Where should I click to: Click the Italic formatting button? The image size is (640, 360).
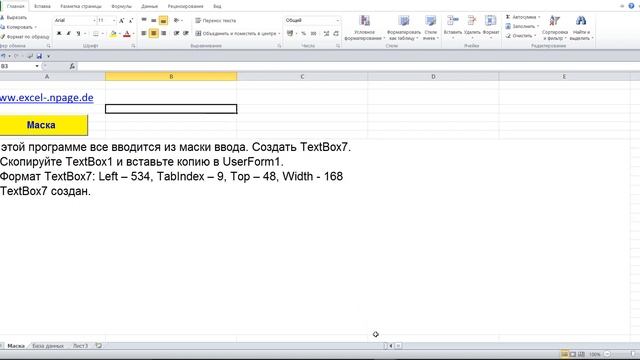(68, 33)
